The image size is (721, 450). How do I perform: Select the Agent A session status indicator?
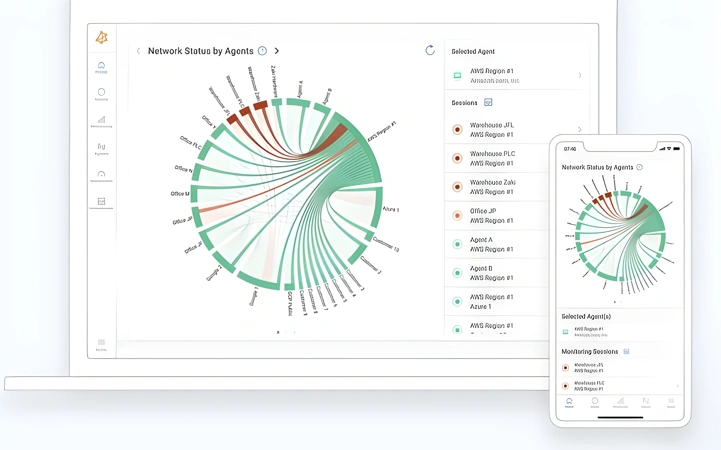click(x=457, y=244)
